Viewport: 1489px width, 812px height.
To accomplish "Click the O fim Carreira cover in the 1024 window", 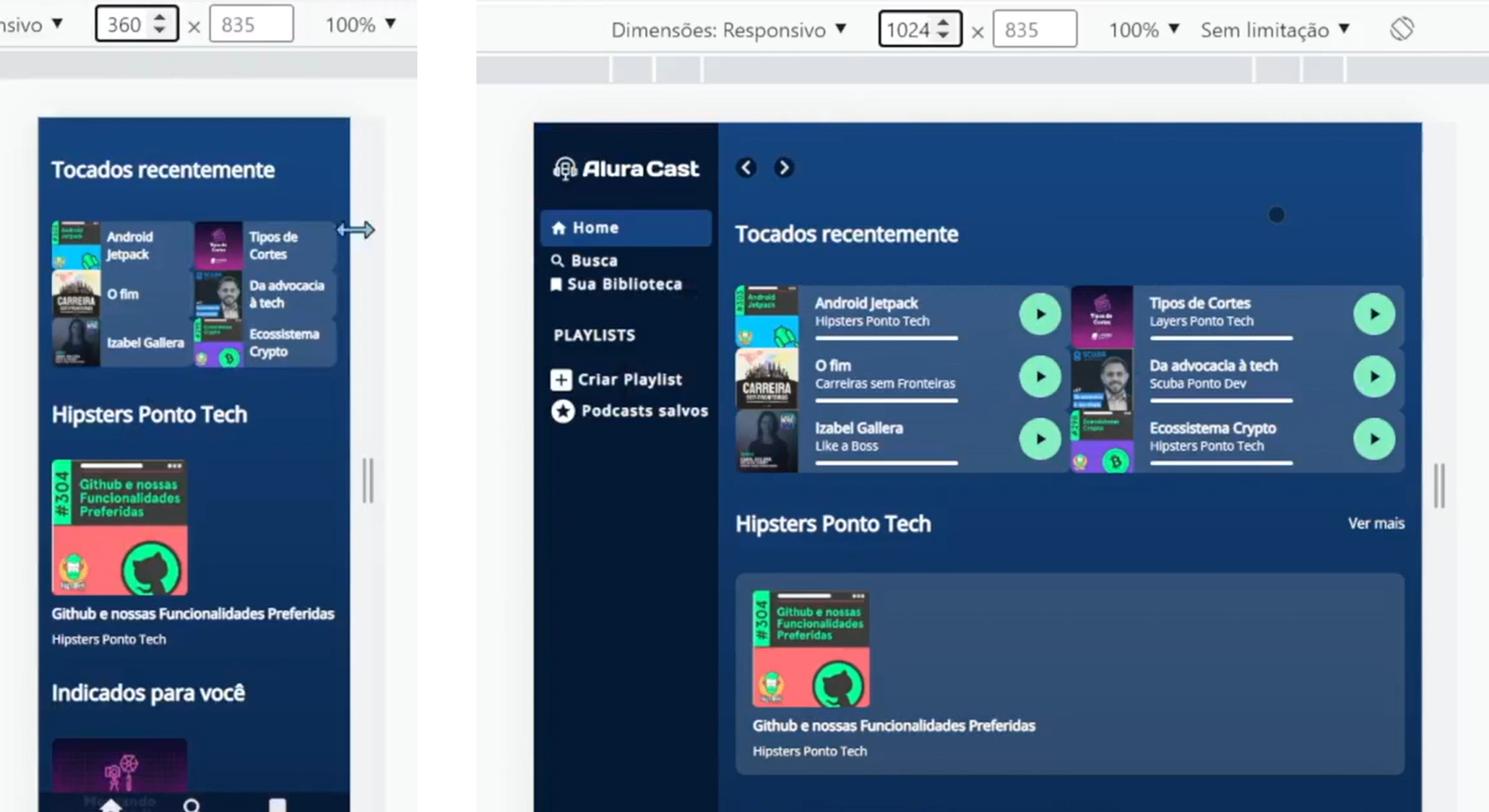I will coord(767,379).
